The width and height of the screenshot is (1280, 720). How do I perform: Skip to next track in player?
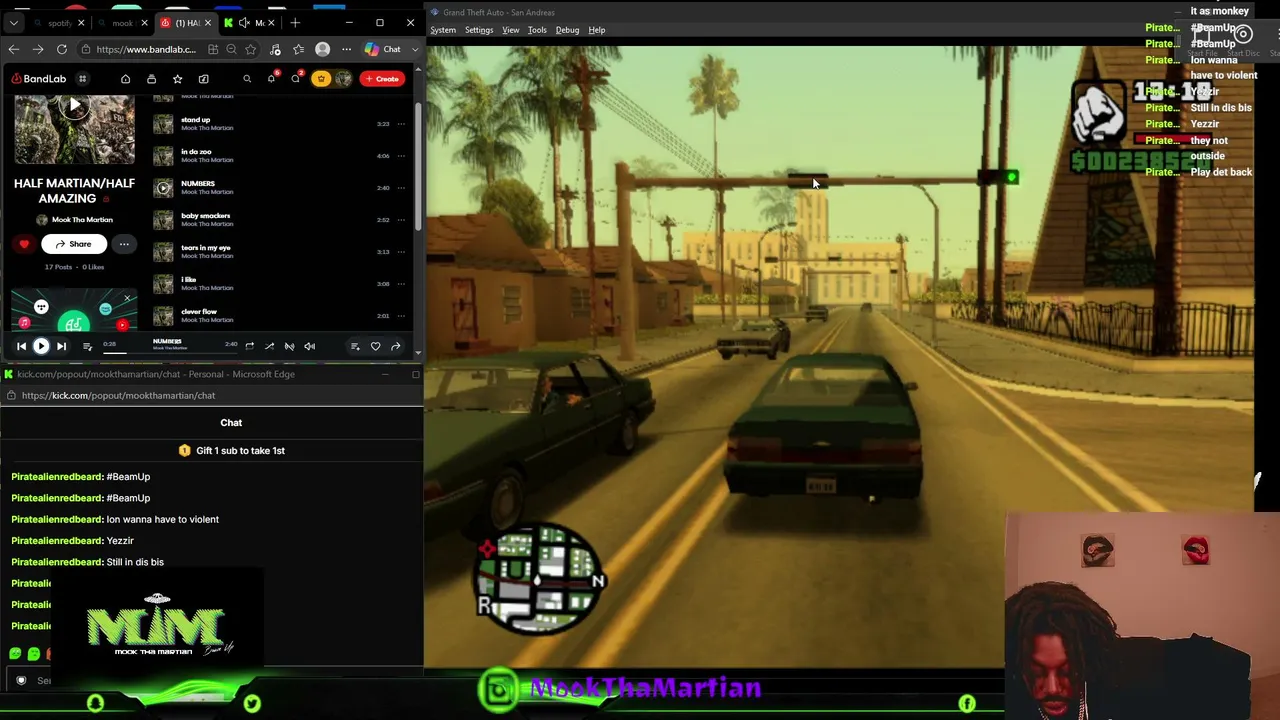[x=61, y=346]
